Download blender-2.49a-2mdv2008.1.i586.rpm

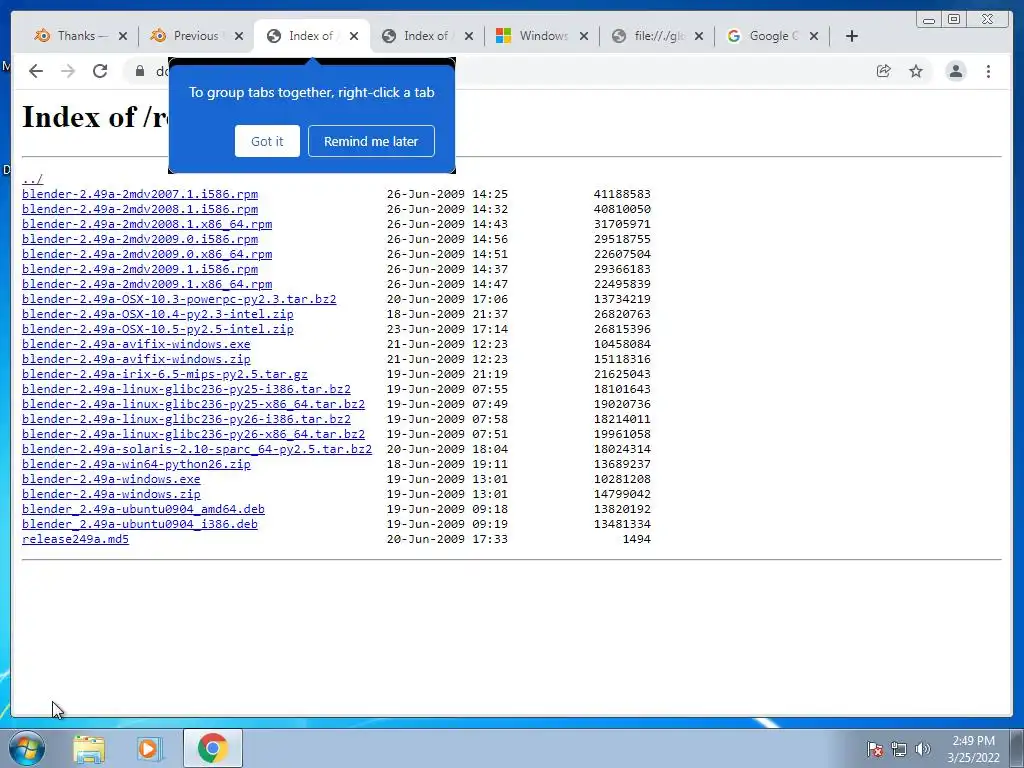[140, 209]
